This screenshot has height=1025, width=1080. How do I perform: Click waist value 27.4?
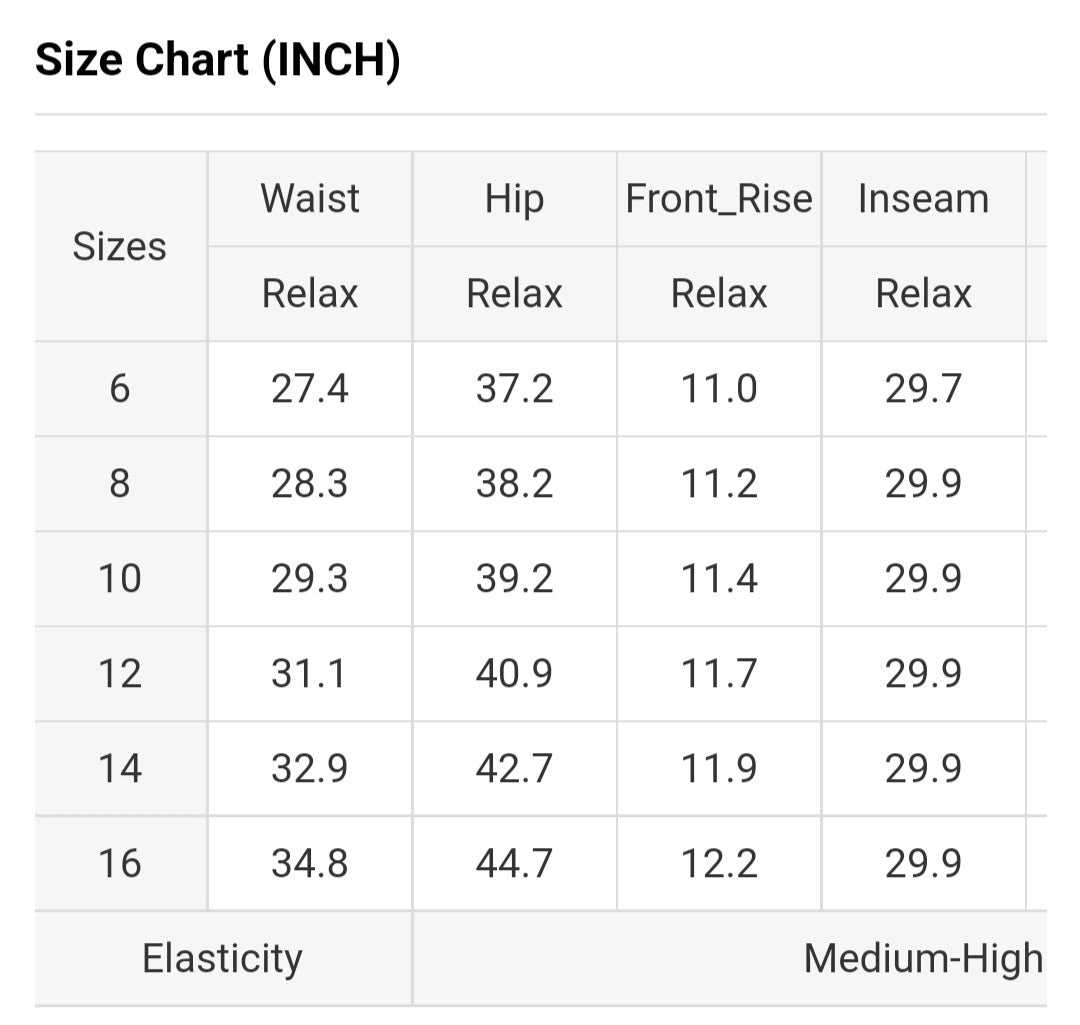(310, 388)
